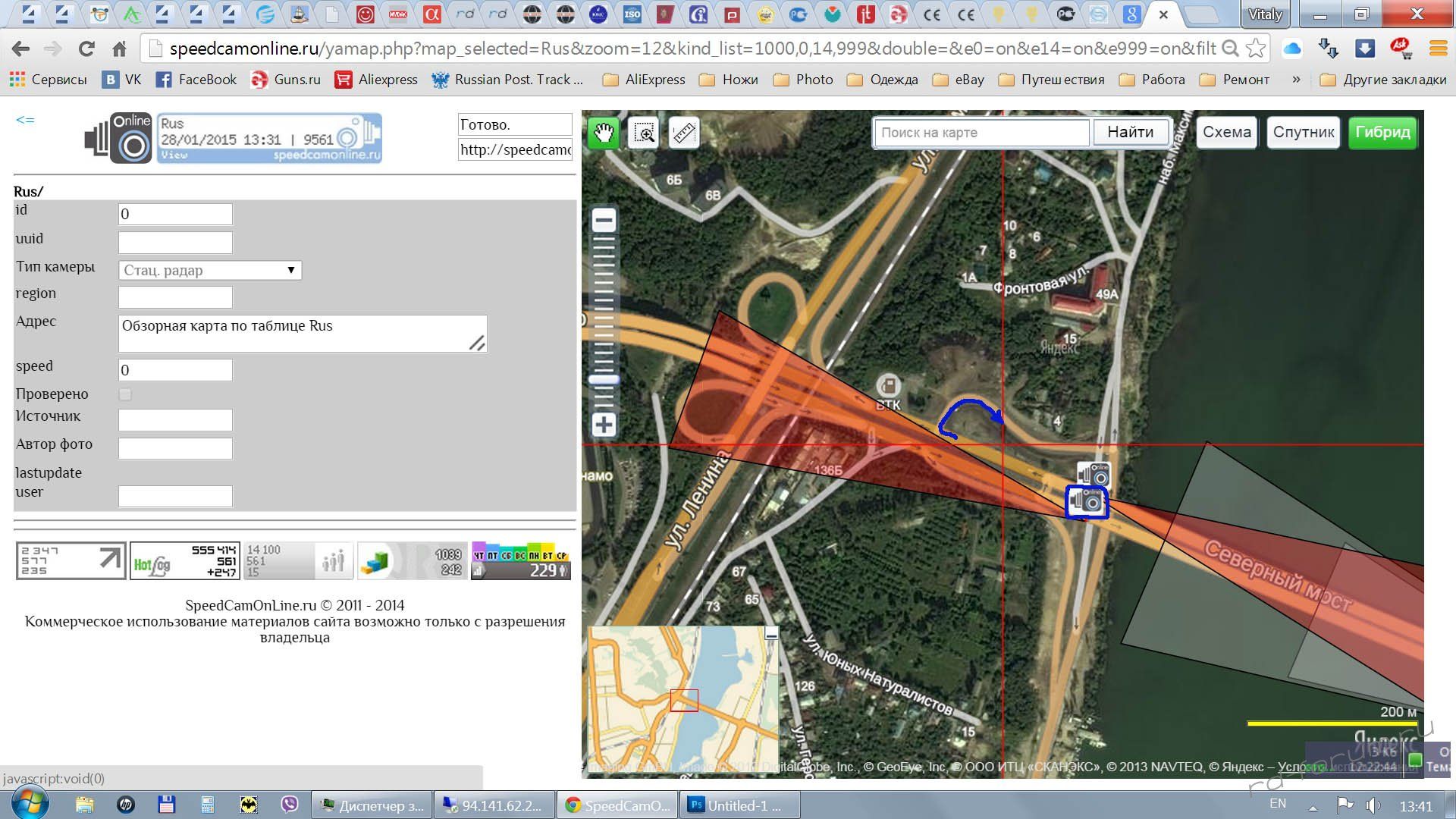
Task: Open the Тип камеры dropdown
Action: (210, 271)
